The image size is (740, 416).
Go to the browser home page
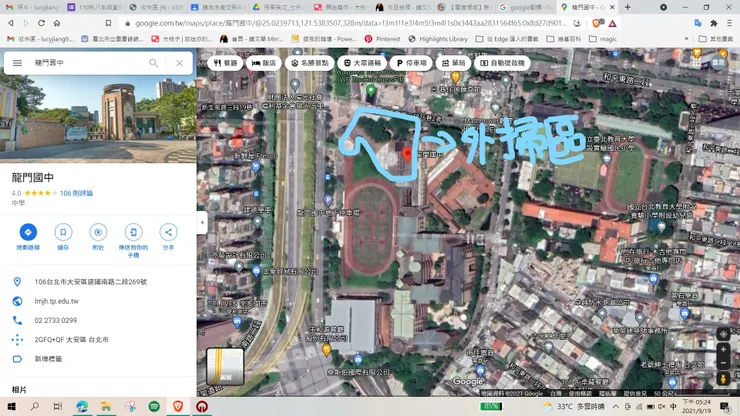pyautogui.click(x=57, y=23)
